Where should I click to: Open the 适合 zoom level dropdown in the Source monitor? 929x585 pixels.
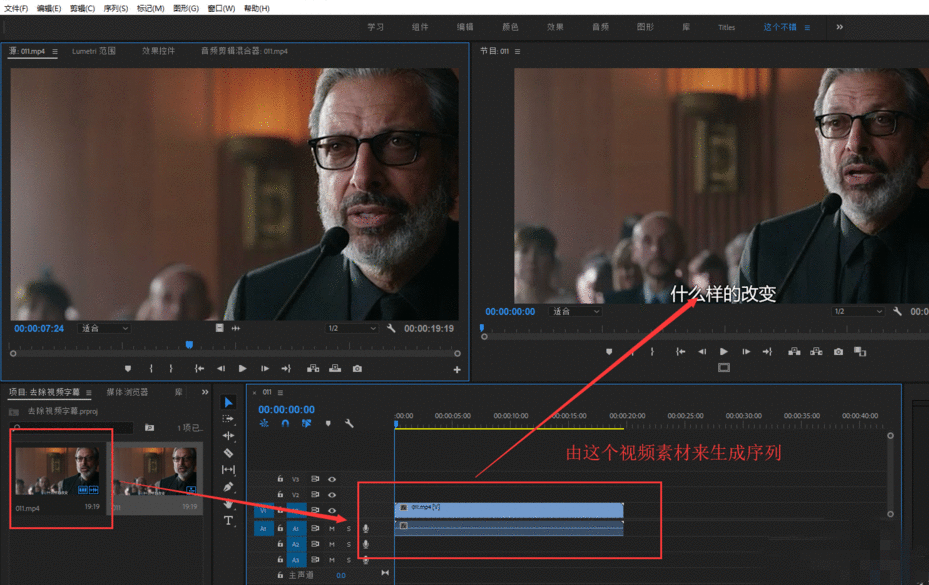(x=101, y=329)
